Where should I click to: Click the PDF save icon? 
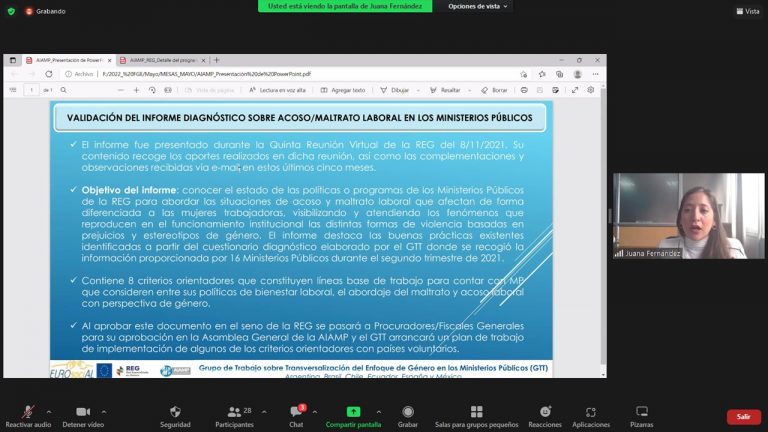(x=540, y=90)
